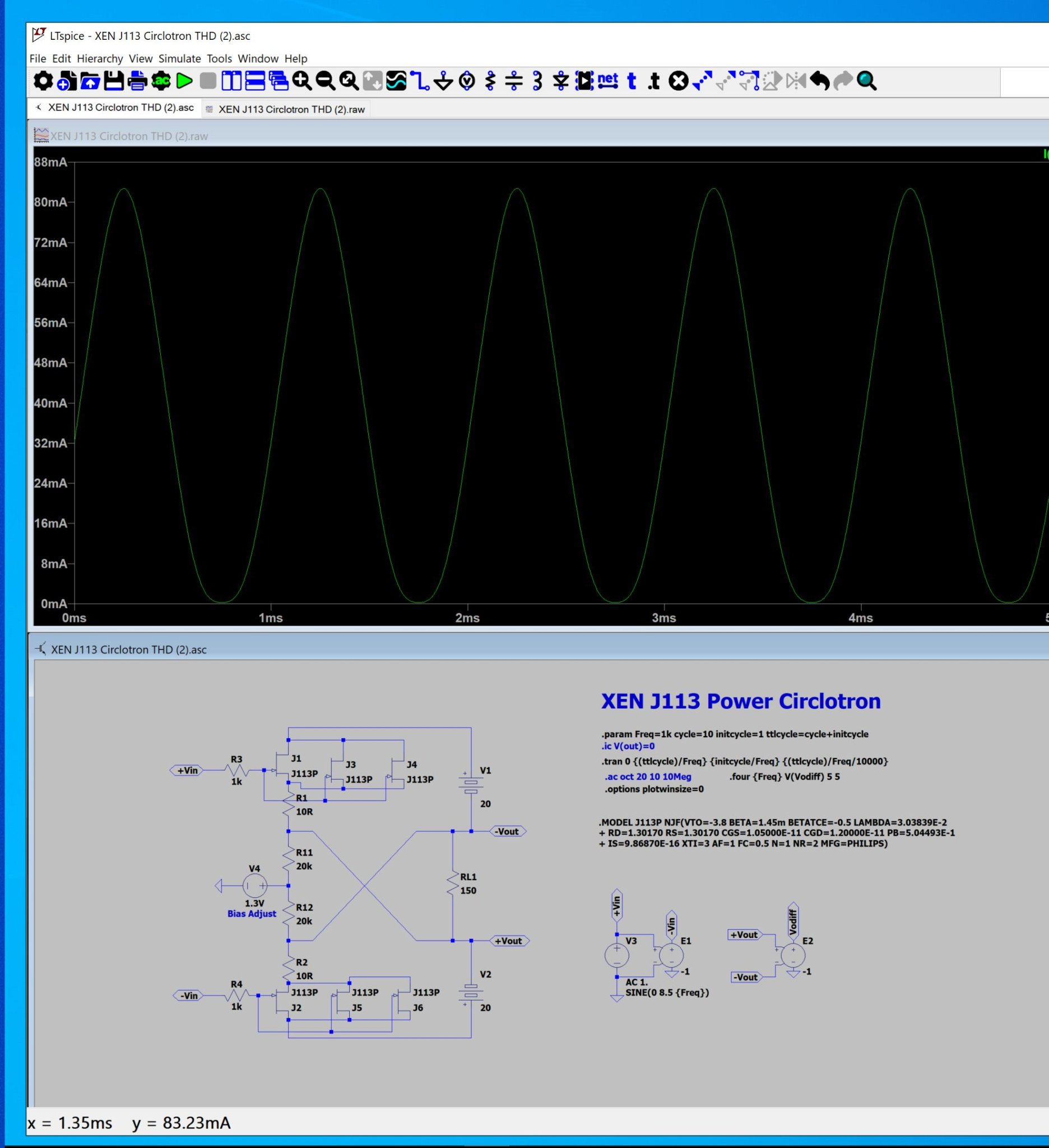Print using the printer icon
The width and height of the screenshot is (1049, 1148).
click(137, 81)
